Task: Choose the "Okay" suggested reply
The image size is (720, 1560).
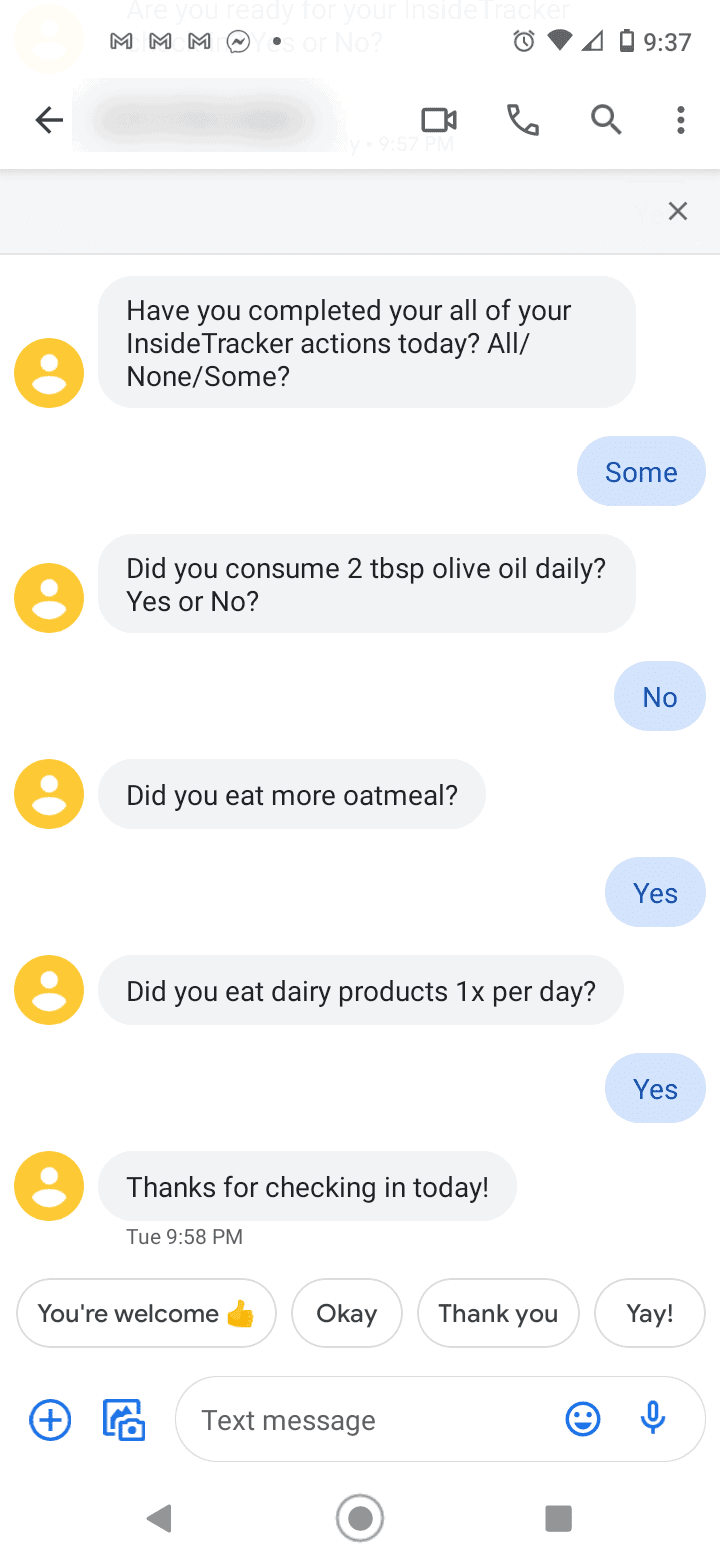Action: (347, 1313)
